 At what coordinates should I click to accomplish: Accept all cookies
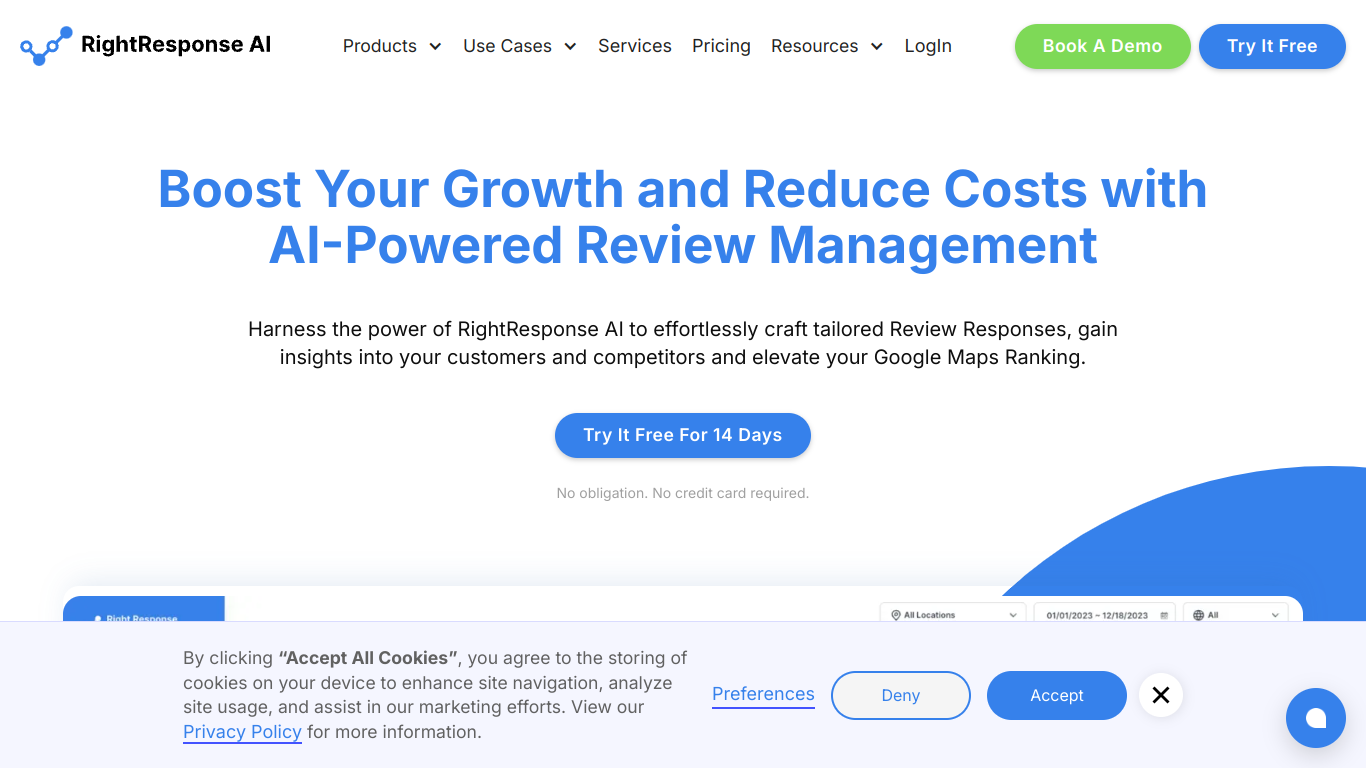coord(1057,695)
